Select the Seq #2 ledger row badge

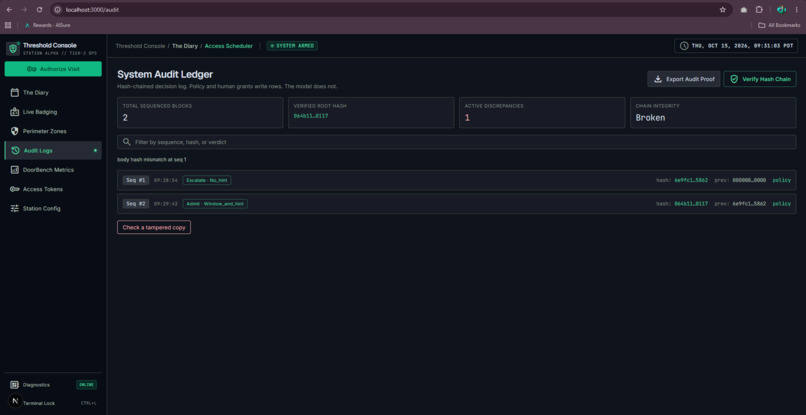[136, 204]
